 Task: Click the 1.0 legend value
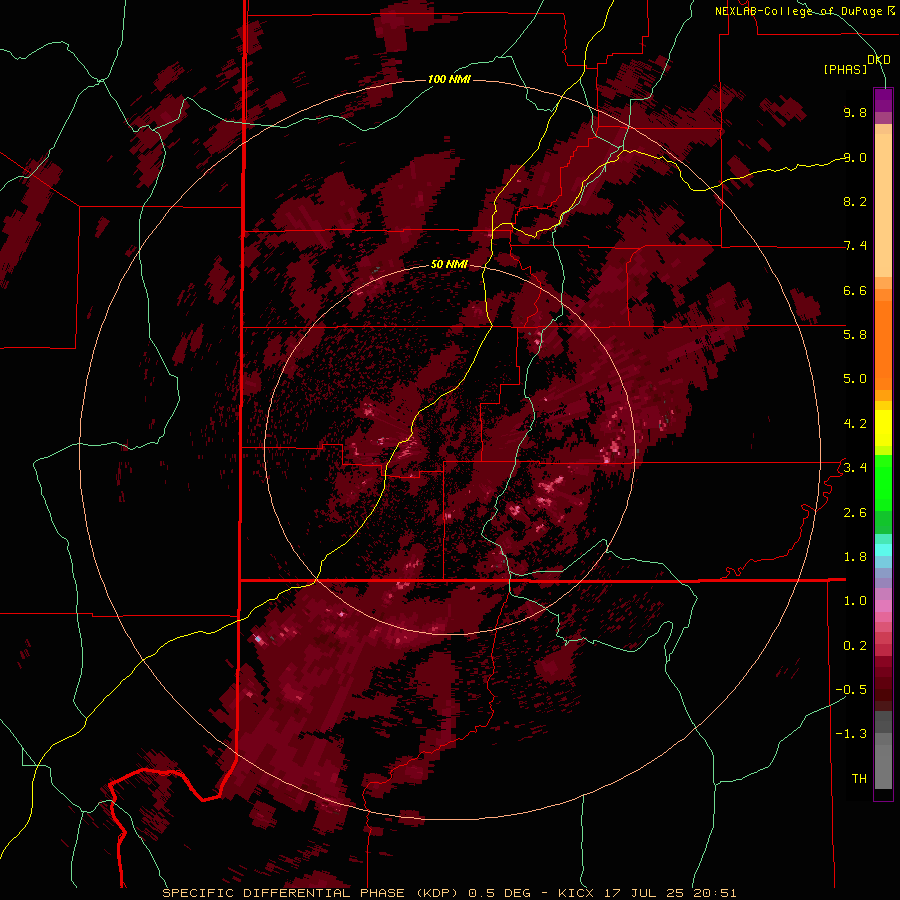855,601
